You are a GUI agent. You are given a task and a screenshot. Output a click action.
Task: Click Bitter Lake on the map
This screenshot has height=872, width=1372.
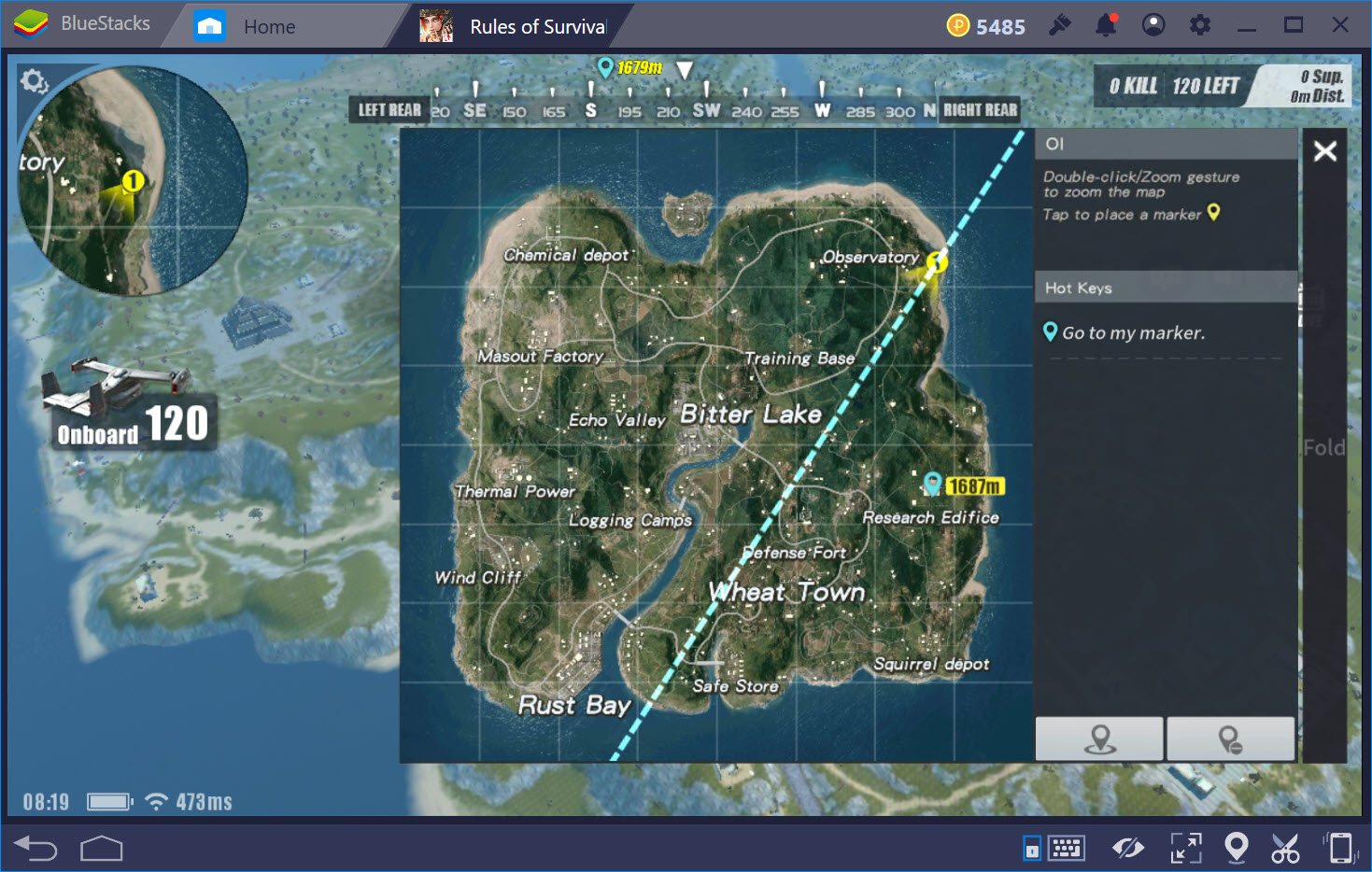click(751, 414)
